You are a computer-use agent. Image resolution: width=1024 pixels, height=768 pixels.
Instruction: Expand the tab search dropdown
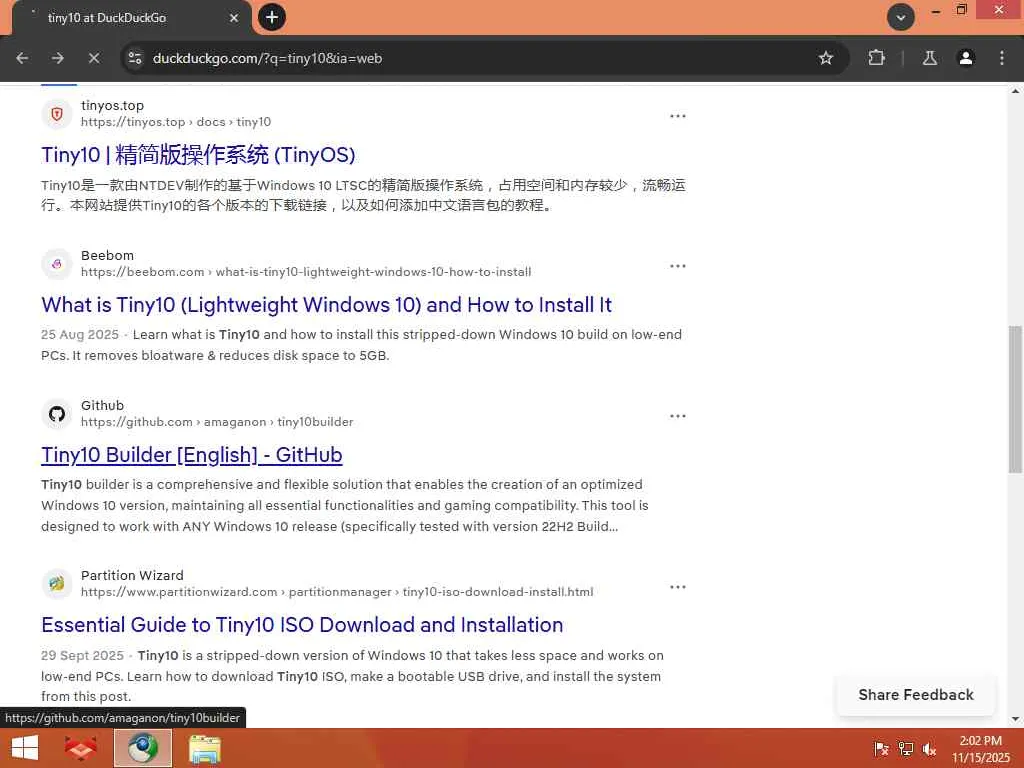(x=901, y=17)
